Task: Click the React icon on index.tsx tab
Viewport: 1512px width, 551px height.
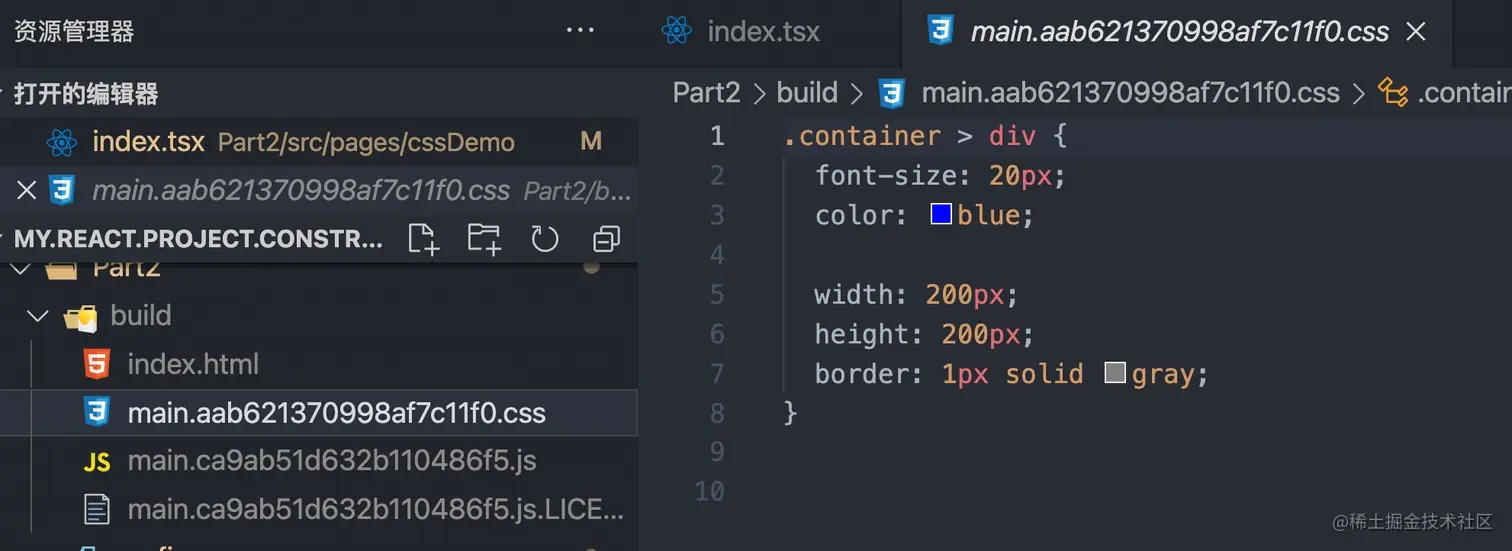Action: click(x=677, y=31)
